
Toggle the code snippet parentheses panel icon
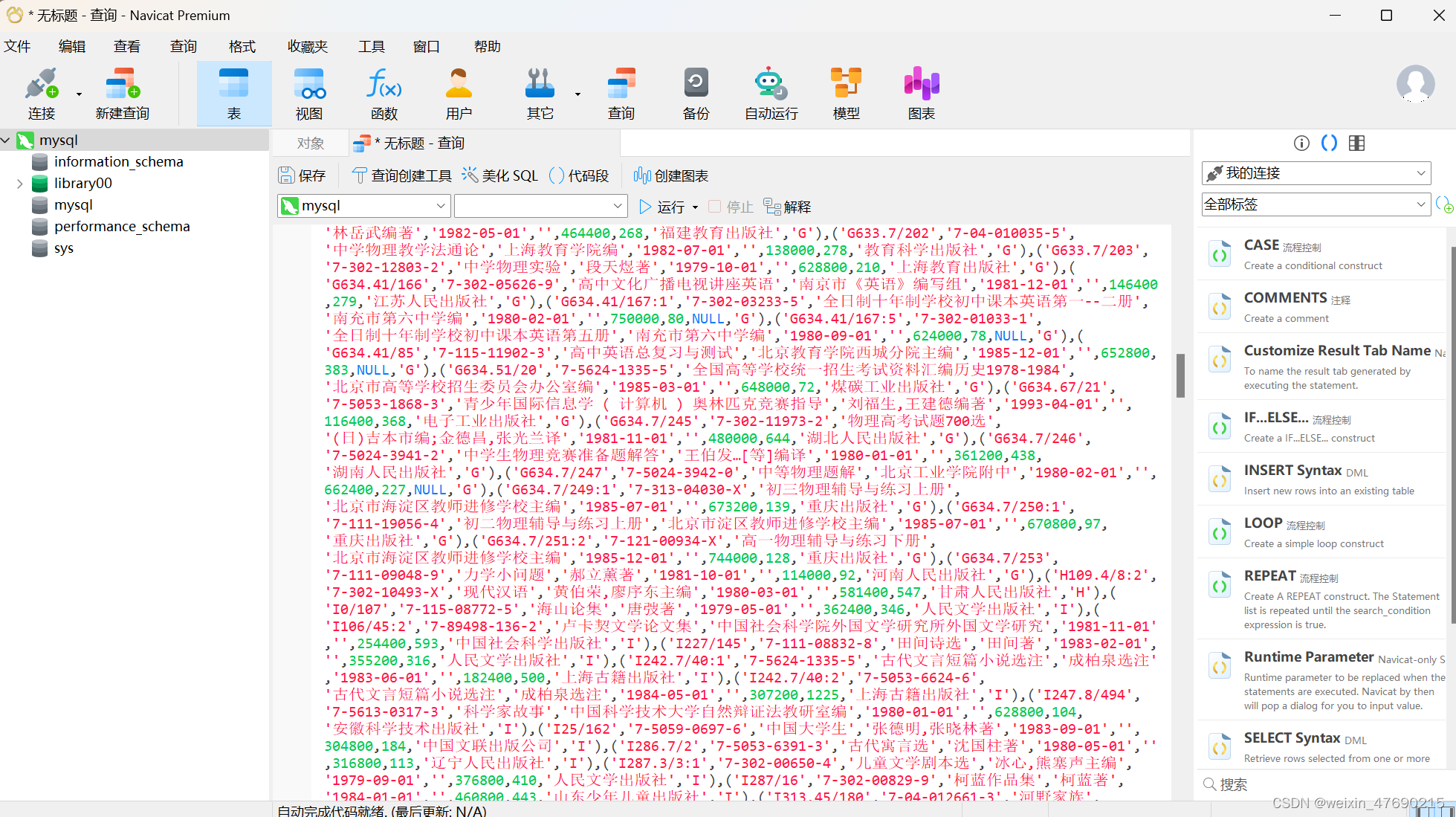(x=1329, y=143)
